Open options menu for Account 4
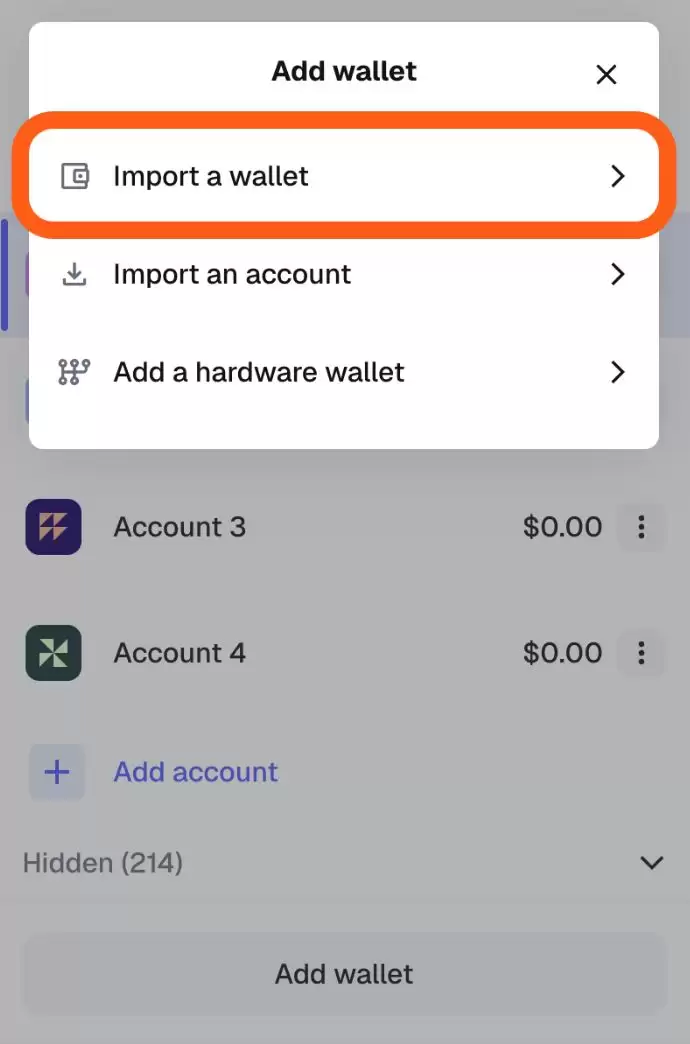The height and width of the screenshot is (1044, 690). [641, 653]
